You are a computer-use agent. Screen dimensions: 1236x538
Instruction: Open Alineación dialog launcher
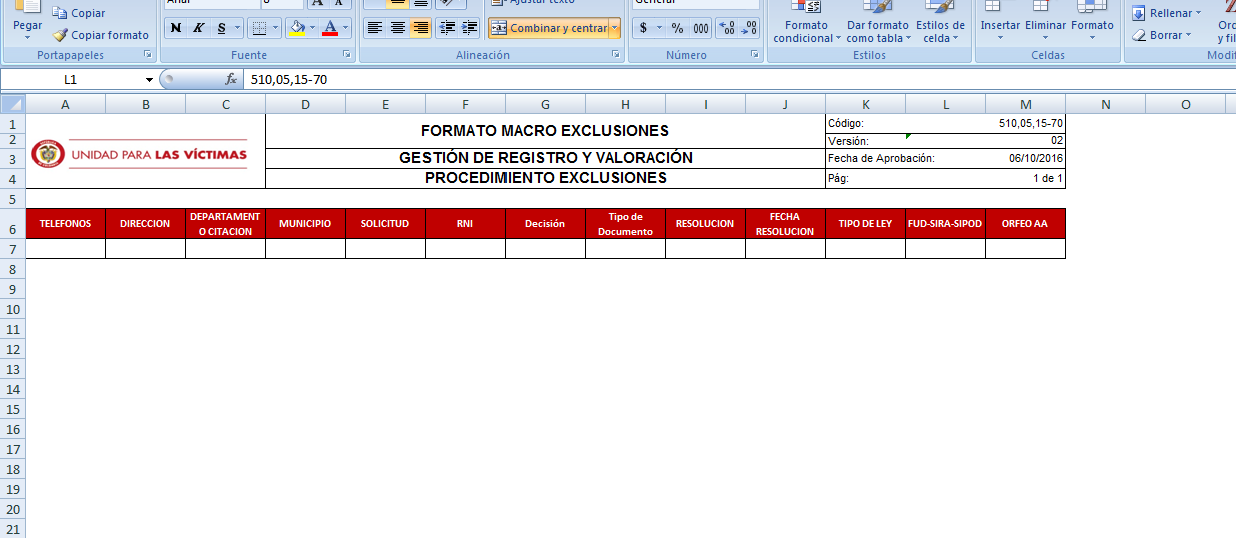616,55
